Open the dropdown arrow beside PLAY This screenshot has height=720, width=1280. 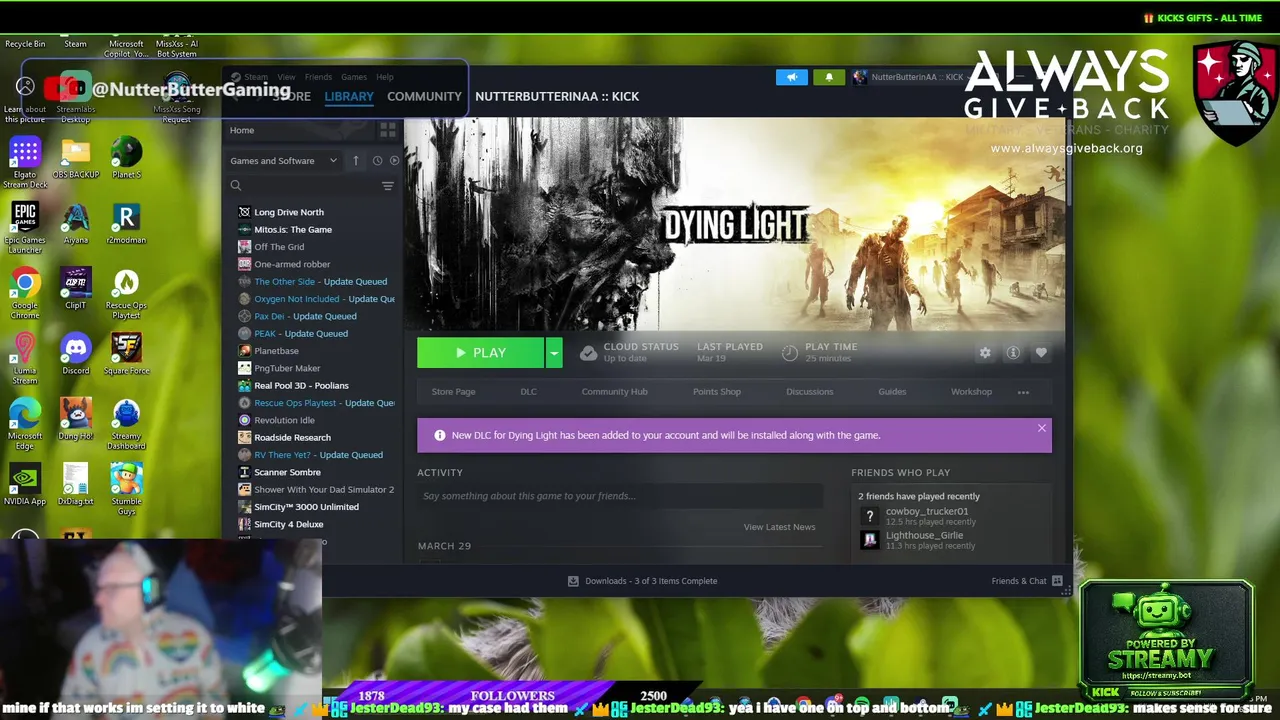[554, 353]
